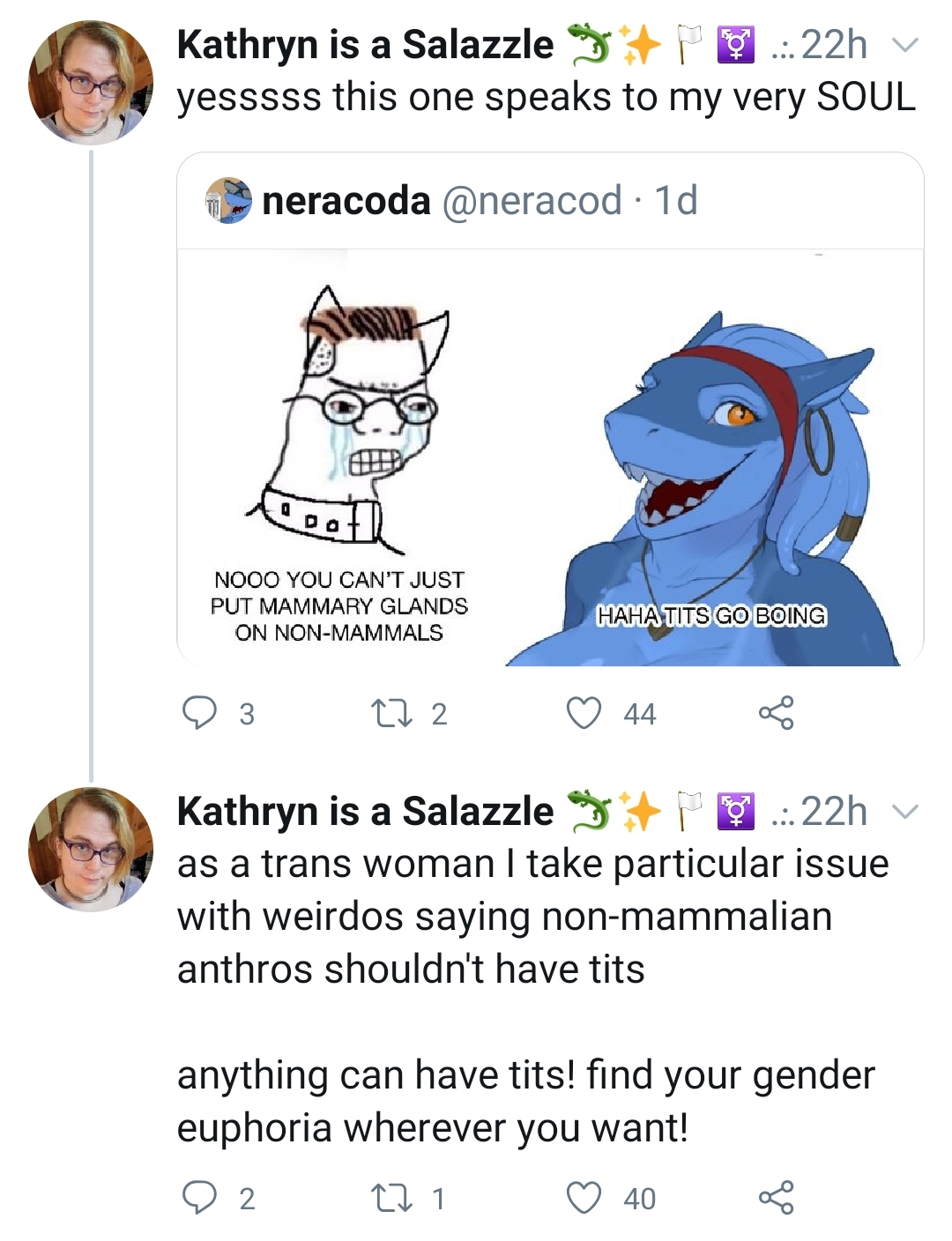Open Kathryn is a Salazzle name, first tweet
Screen dimensions: 952x1241
click(x=365, y=45)
